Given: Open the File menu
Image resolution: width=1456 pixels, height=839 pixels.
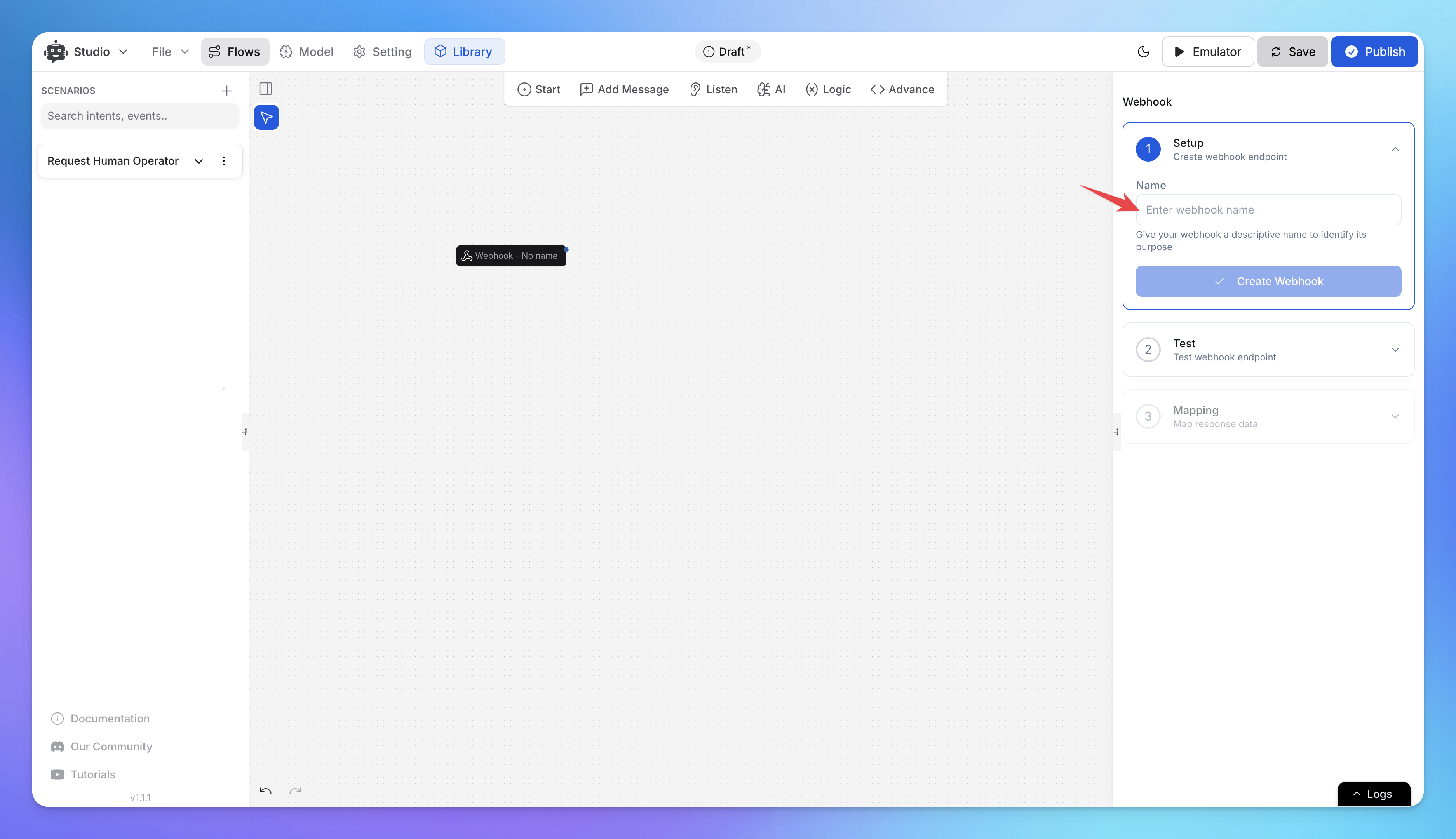Looking at the screenshot, I should pyautogui.click(x=170, y=51).
